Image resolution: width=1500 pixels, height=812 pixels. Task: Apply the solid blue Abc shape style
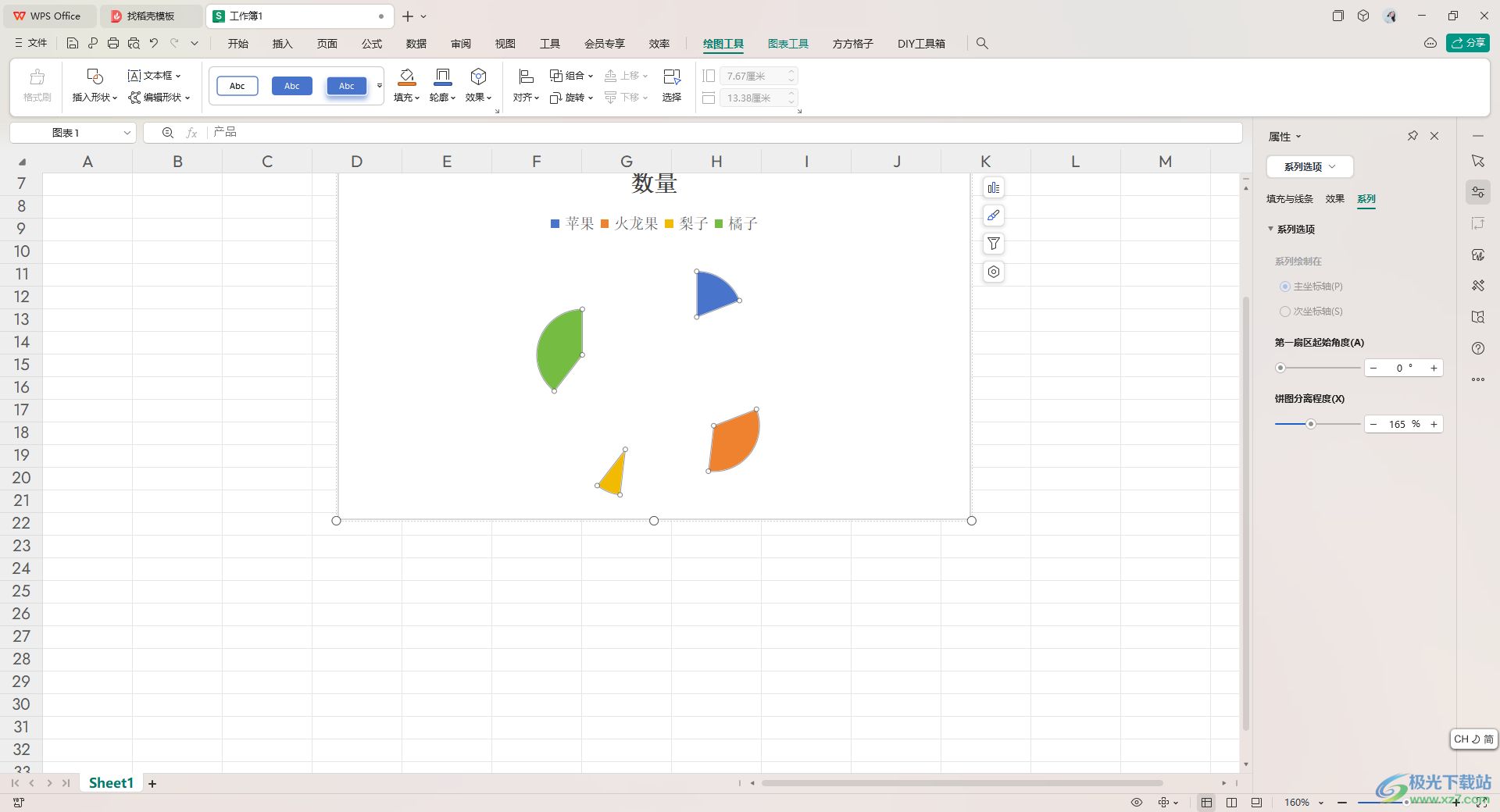click(292, 86)
